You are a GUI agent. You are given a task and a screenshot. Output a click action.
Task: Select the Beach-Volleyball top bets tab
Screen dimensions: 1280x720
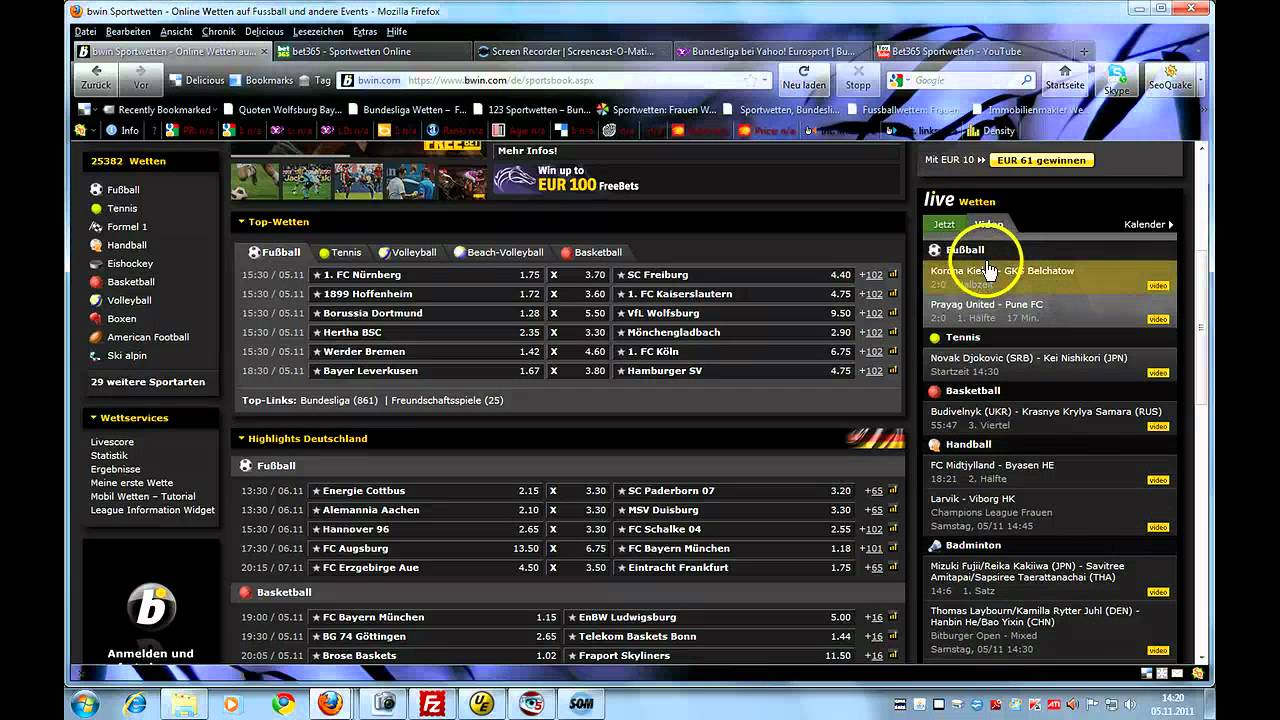click(x=498, y=253)
